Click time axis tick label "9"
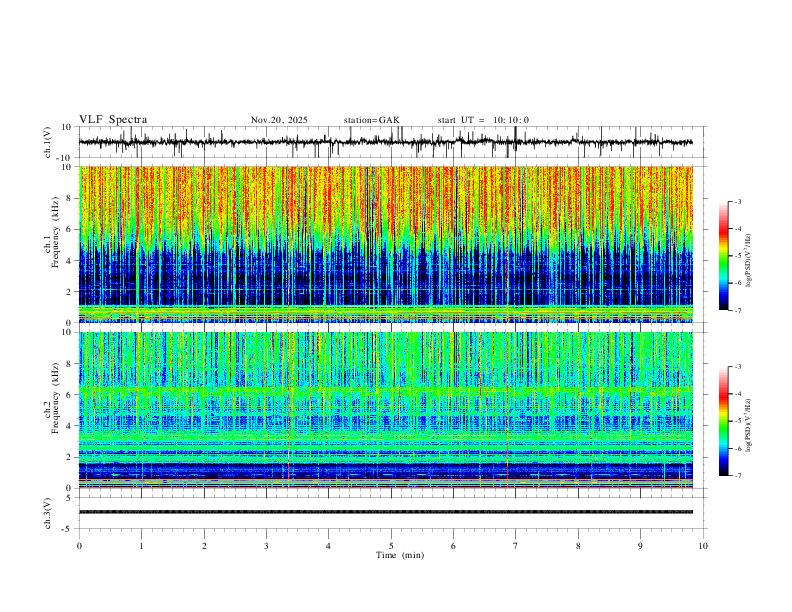Screen dimensions: 792x612 coord(640,546)
